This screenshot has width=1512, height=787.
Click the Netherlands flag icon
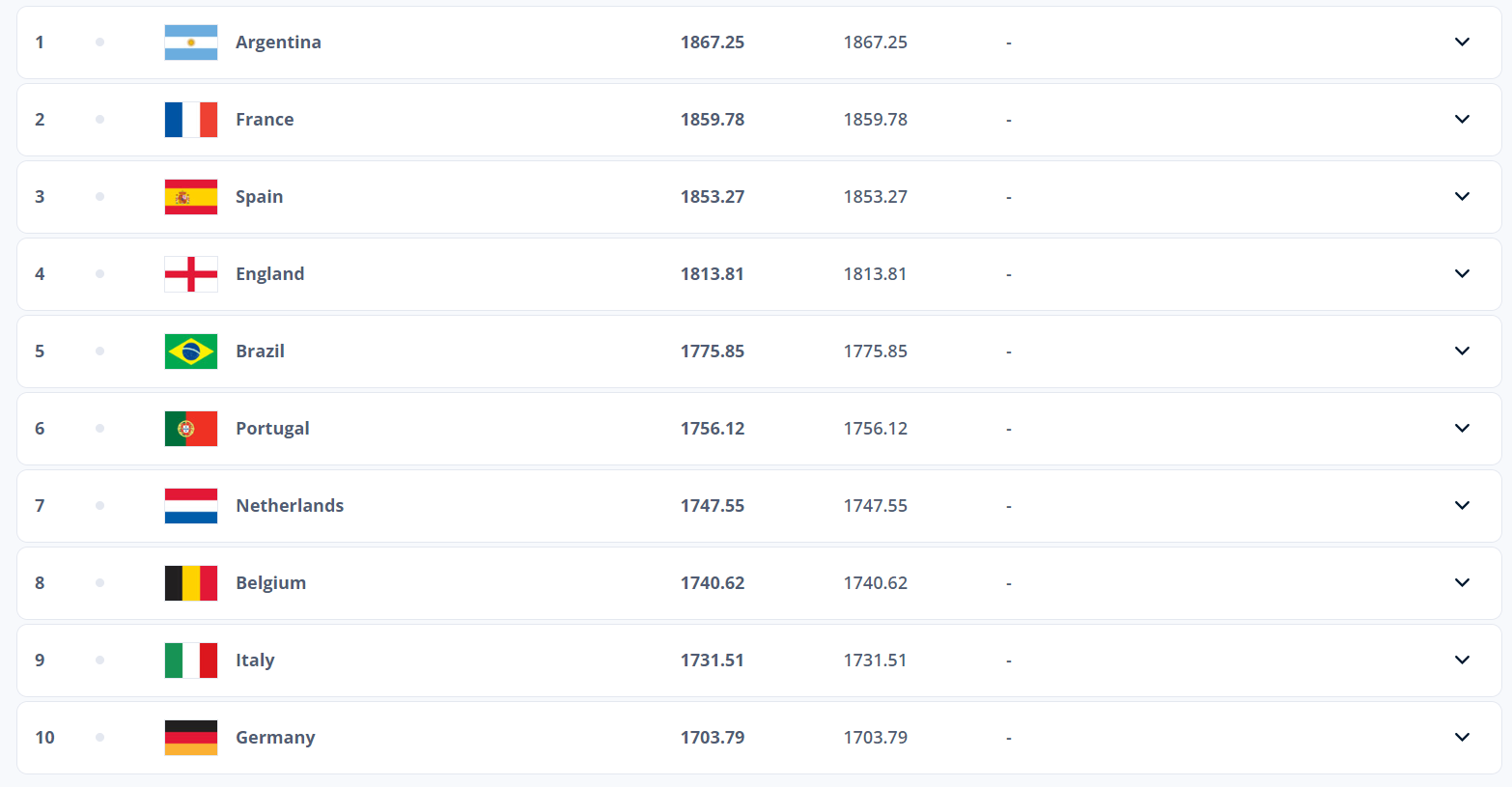[191, 506]
